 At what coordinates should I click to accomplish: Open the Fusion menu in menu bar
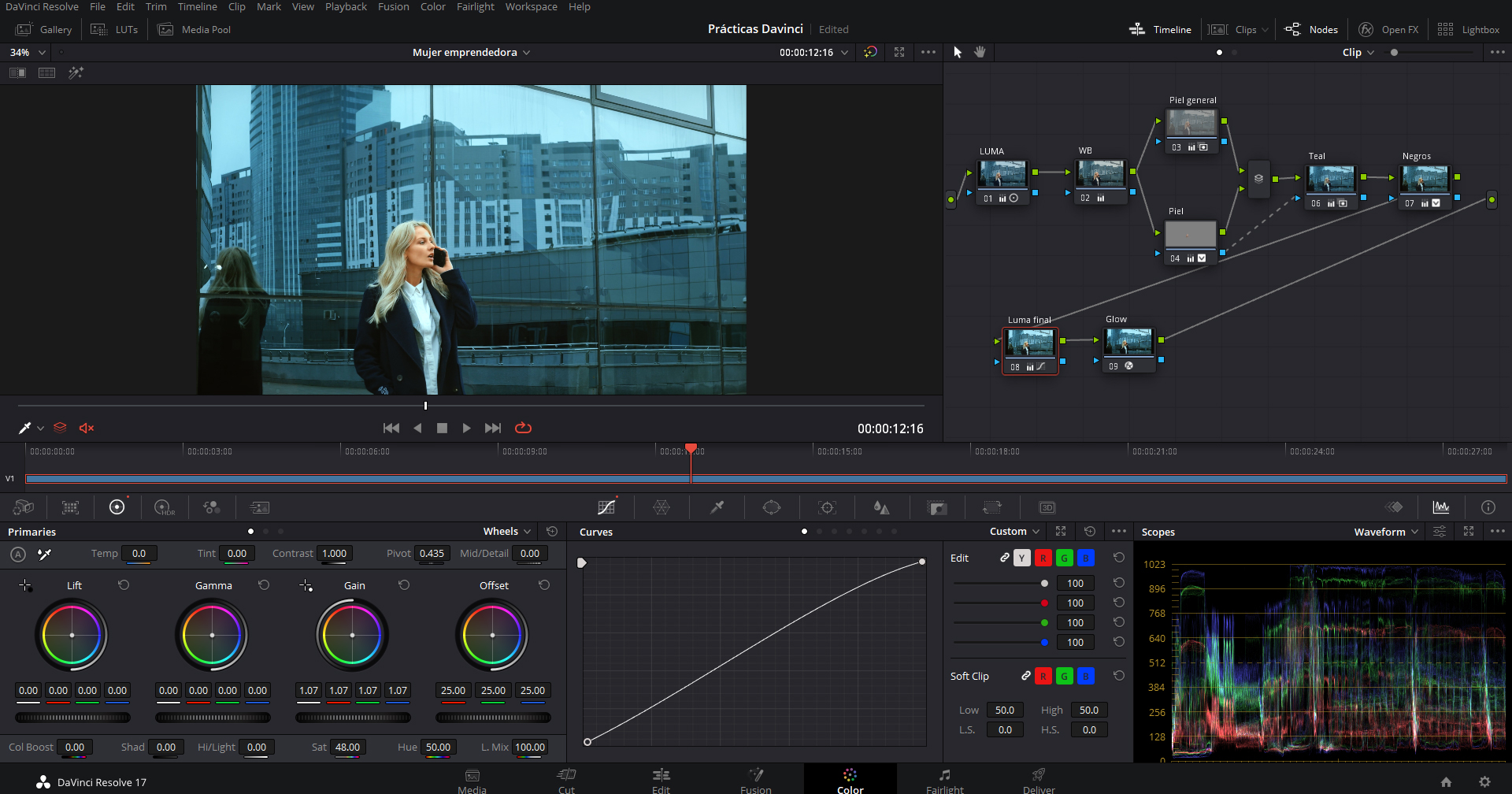[x=393, y=6]
